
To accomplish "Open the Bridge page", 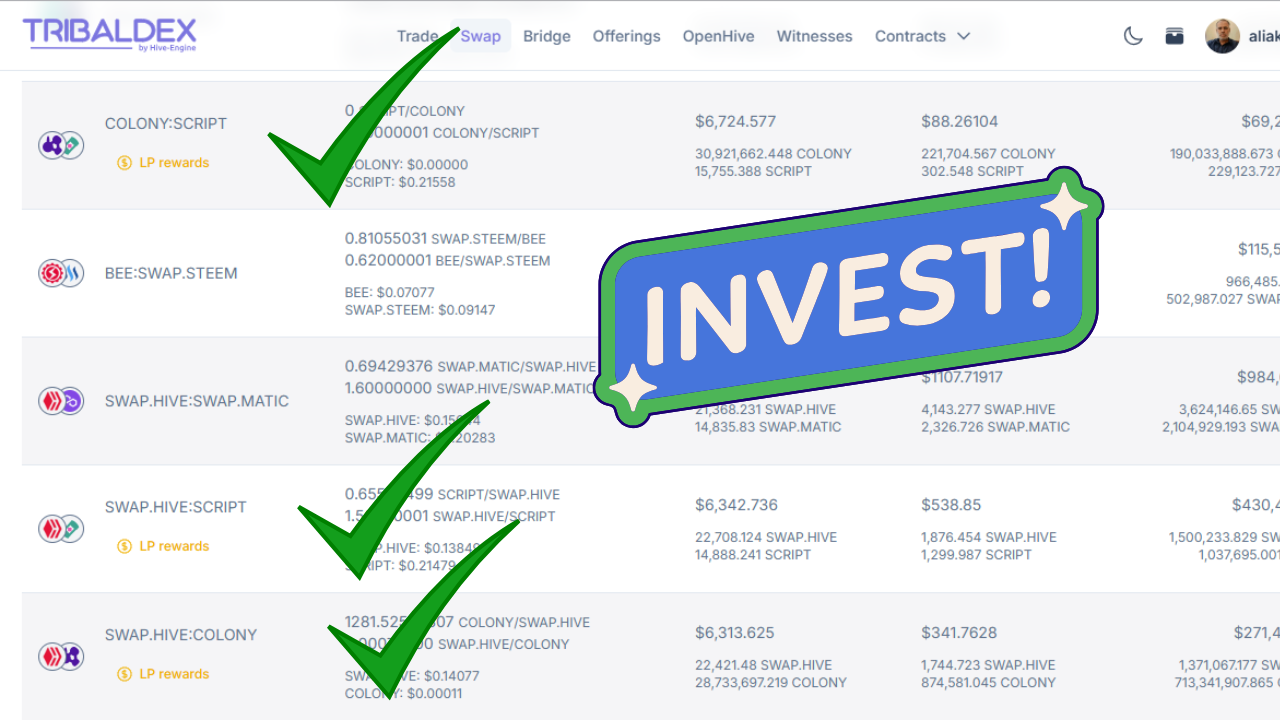I will (x=547, y=36).
